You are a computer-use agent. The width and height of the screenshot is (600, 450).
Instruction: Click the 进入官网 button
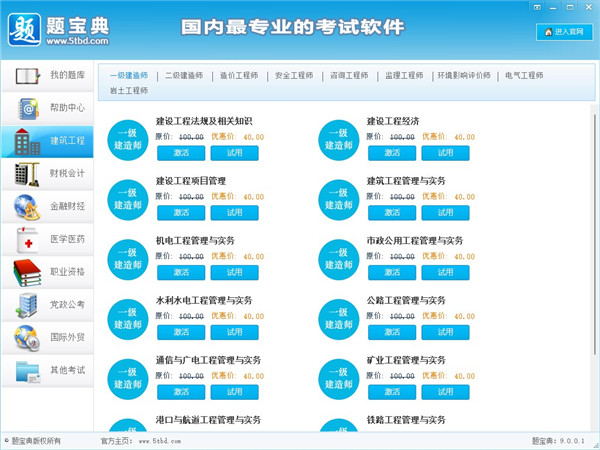click(562, 32)
